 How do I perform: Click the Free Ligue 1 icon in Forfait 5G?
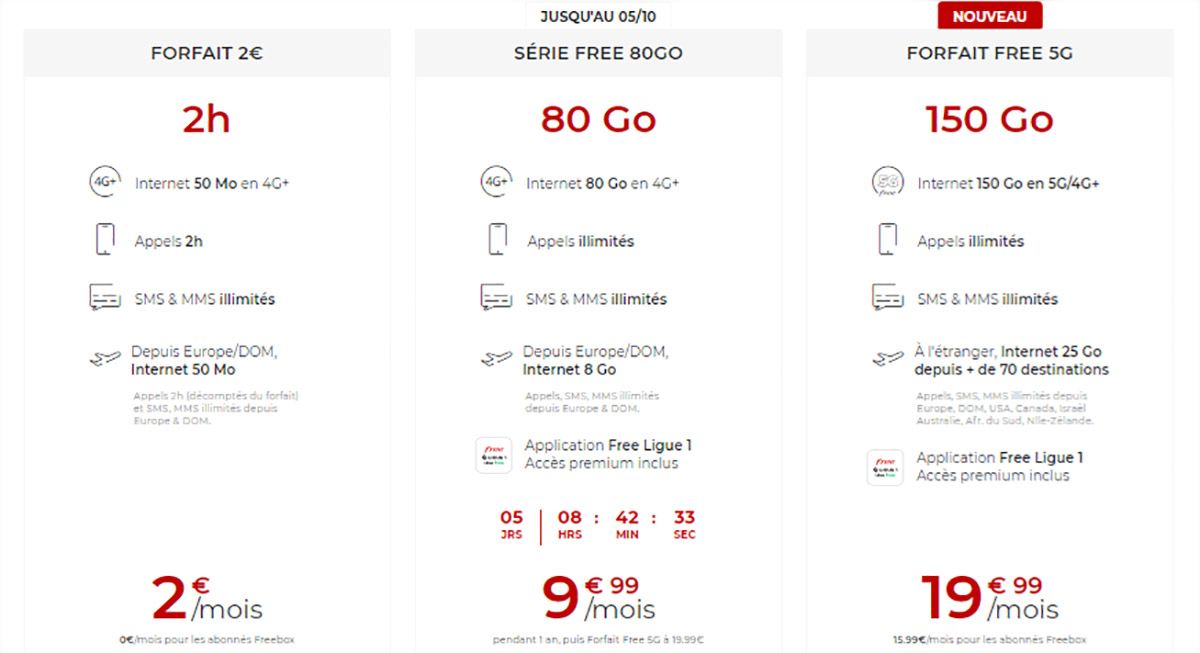(x=885, y=467)
